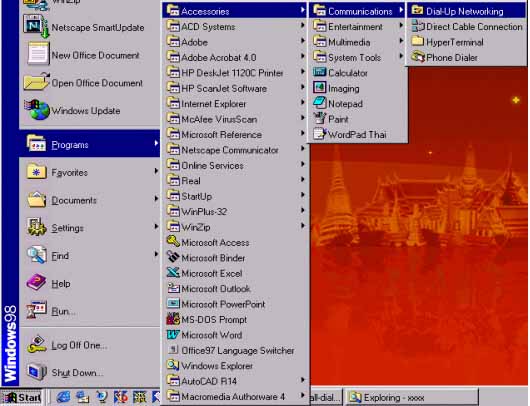Click the Office97 Language Switcher icon
The image size is (530, 406).
pos(173,350)
